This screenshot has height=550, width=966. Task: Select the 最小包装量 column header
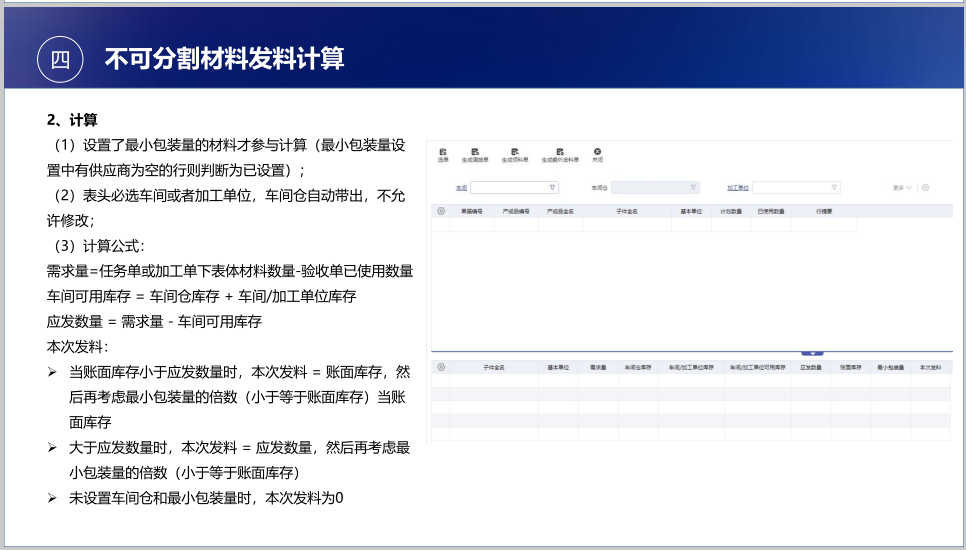890,368
